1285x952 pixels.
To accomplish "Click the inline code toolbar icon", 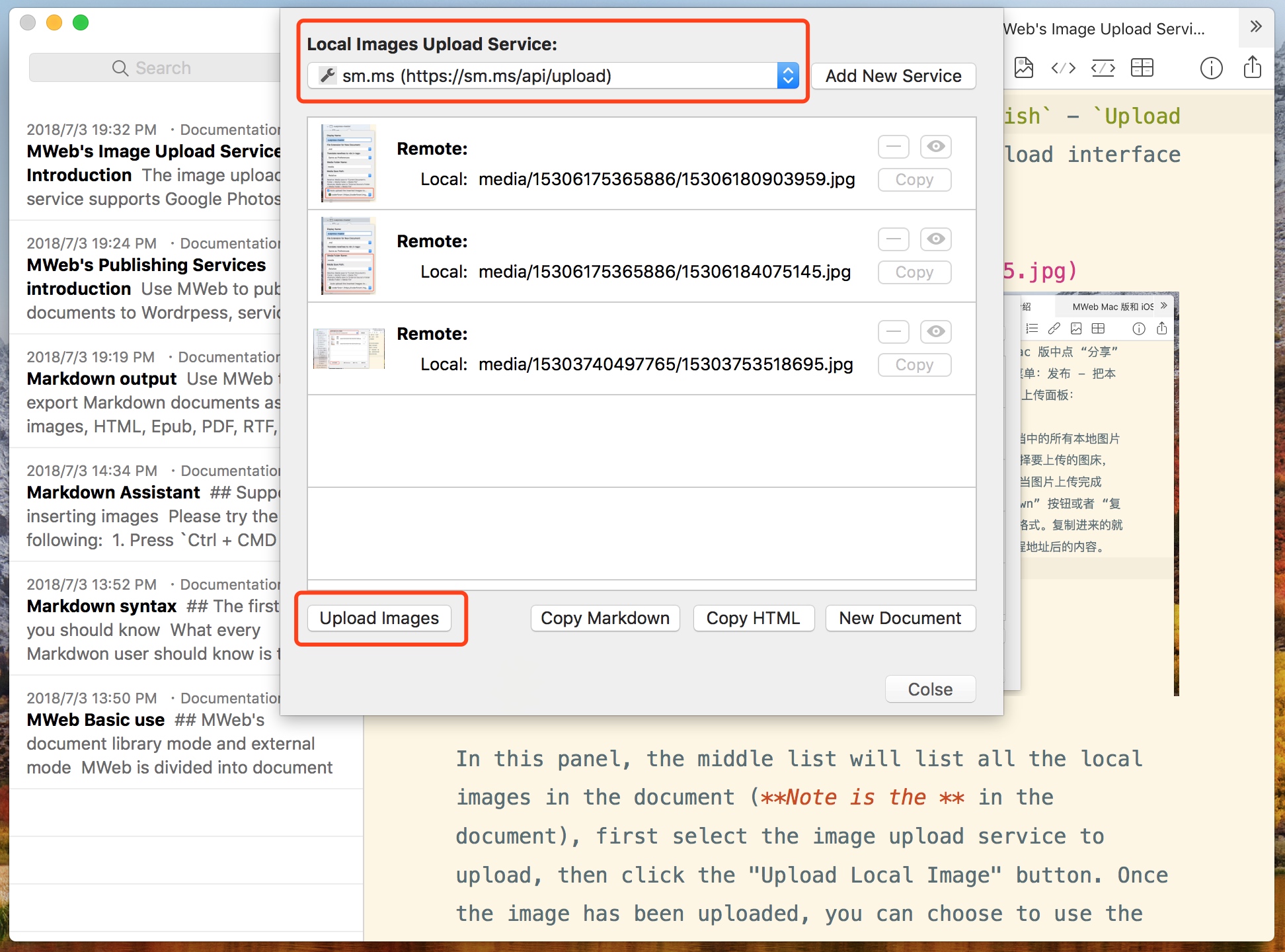I will [1063, 67].
